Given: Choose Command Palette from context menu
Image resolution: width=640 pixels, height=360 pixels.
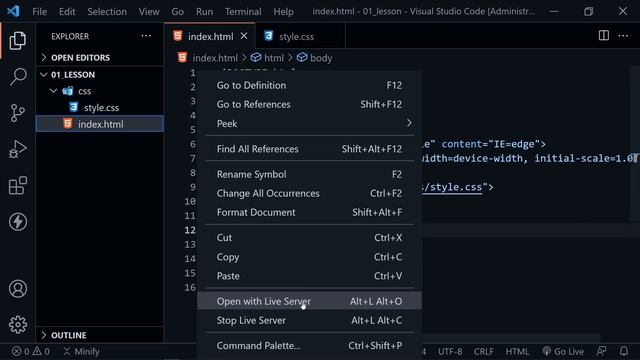Looking at the screenshot, I should pos(309,346).
